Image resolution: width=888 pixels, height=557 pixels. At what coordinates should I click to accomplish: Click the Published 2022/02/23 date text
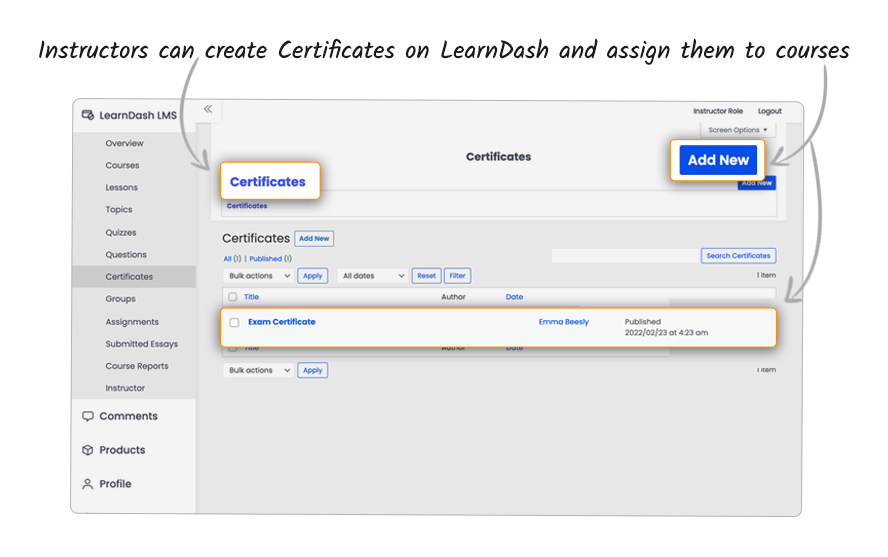click(666, 327)
